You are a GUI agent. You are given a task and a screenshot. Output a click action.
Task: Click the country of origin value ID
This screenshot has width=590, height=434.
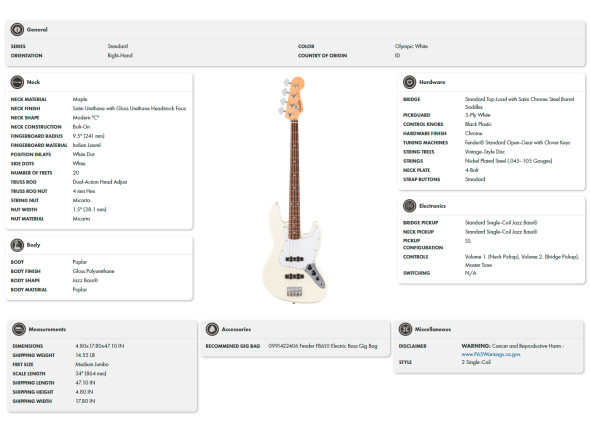[x=397, y=55]
